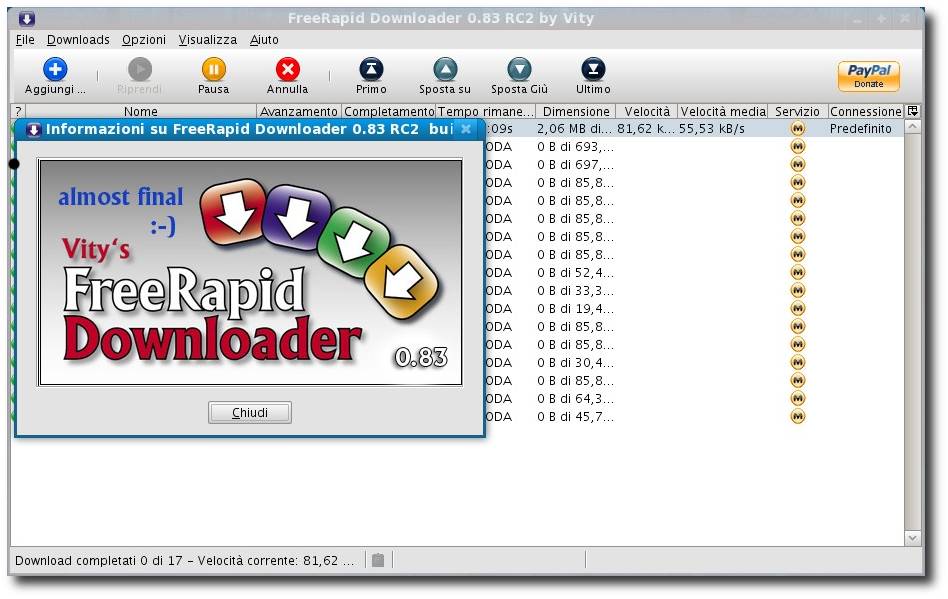
Task: Sort by the Nome column header
Action: tap(141, 111)
